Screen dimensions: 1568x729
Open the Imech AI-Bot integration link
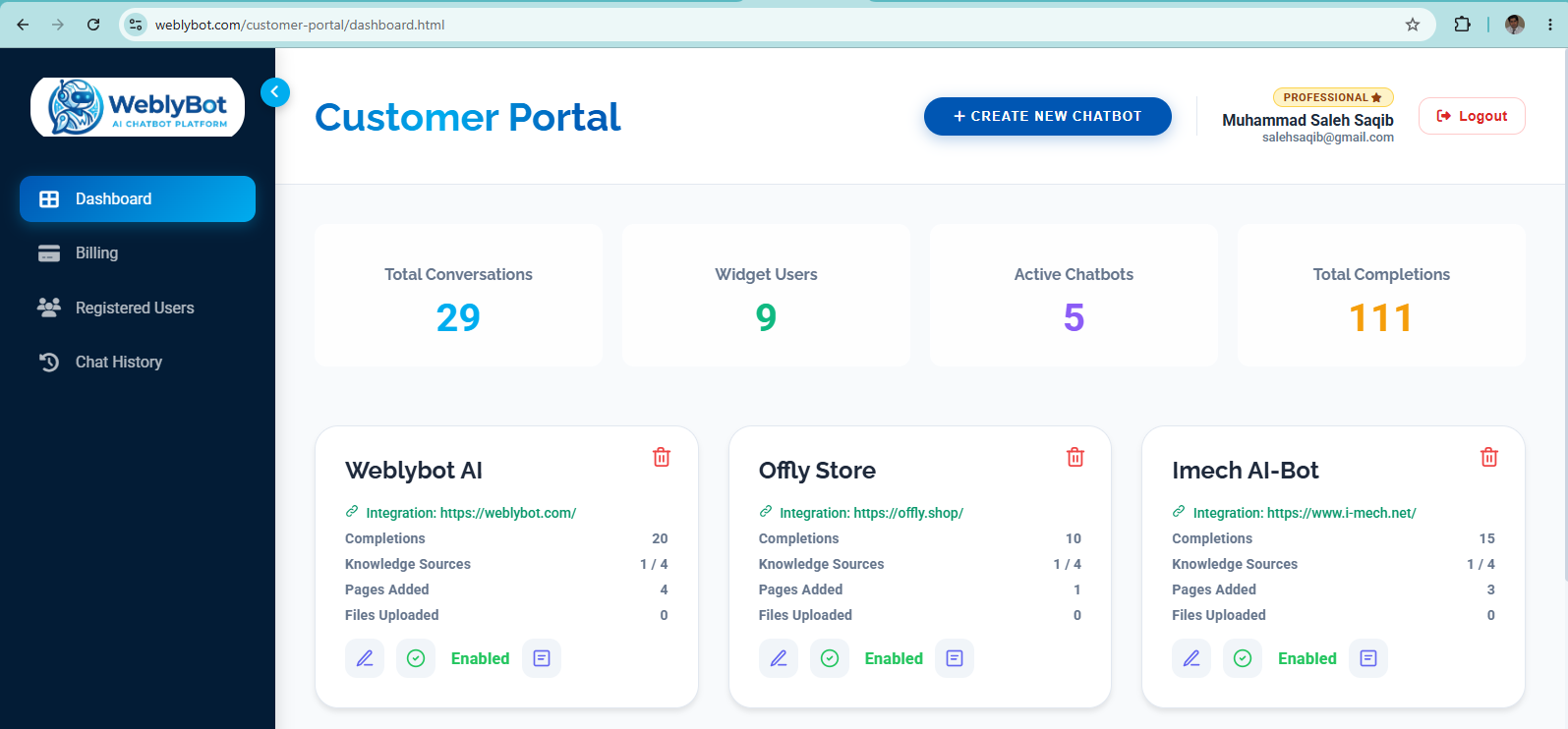1294,513
